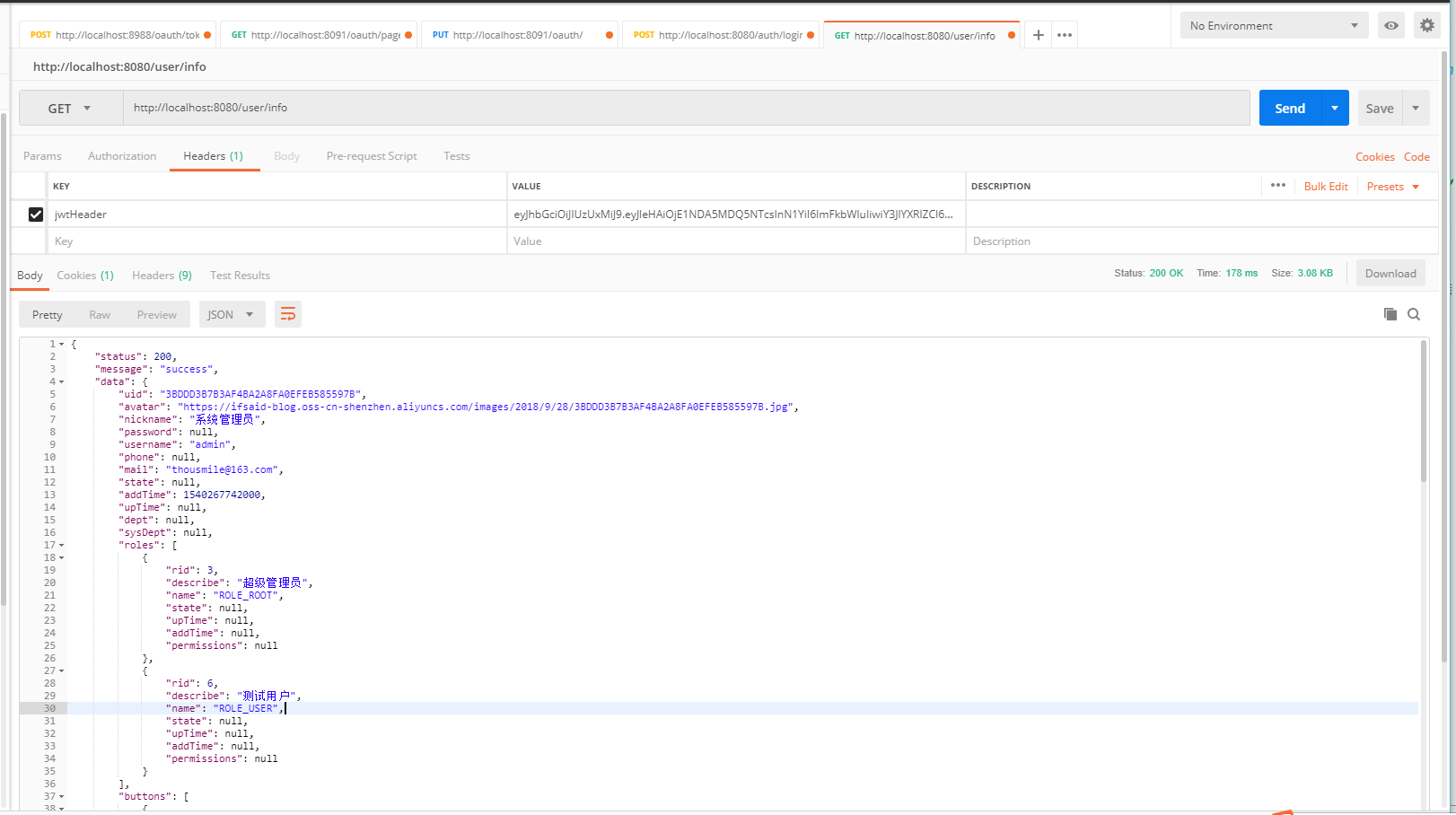Click the jwtHeader key cell
Screen dimensions: 1456x815
276,215
